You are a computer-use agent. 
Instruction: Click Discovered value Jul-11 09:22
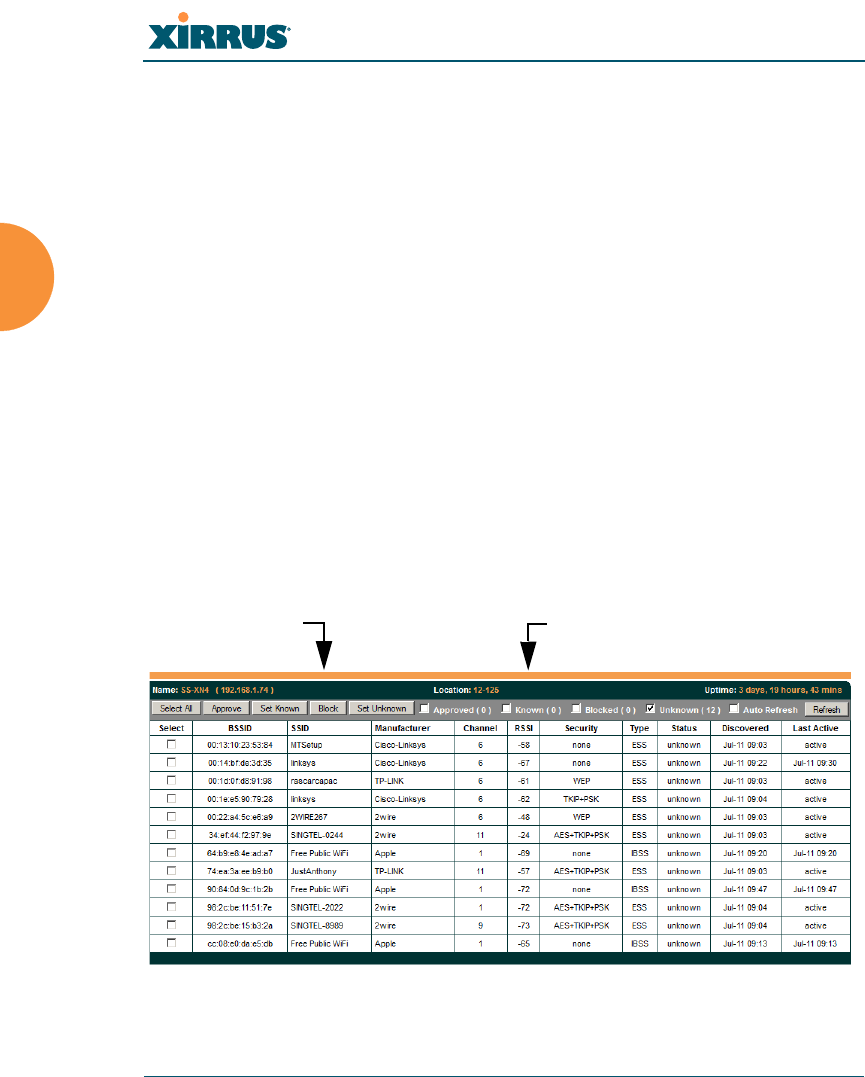pos(745,763)
